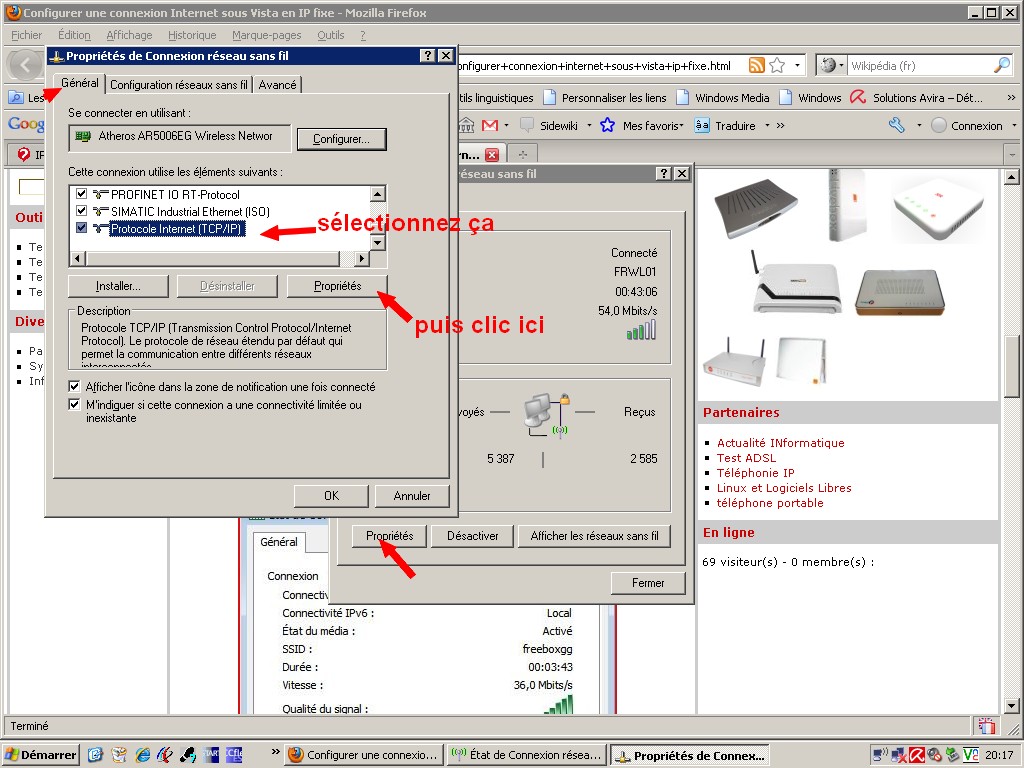Click the Configurer... button
Viewport: 1024px width, 768px height.
[x=341, y=139]
